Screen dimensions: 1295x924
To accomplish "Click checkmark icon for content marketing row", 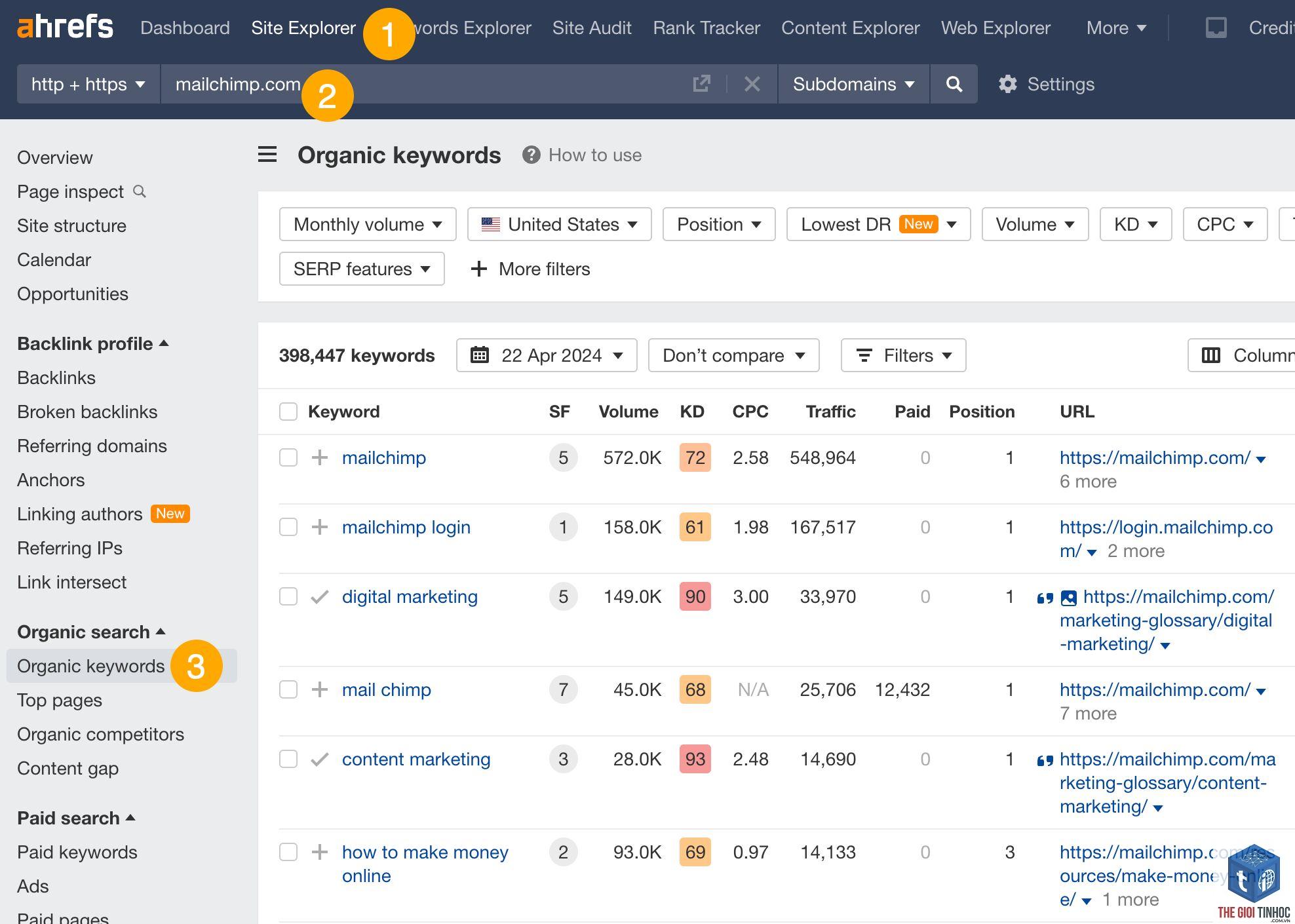I will [319, 760].
